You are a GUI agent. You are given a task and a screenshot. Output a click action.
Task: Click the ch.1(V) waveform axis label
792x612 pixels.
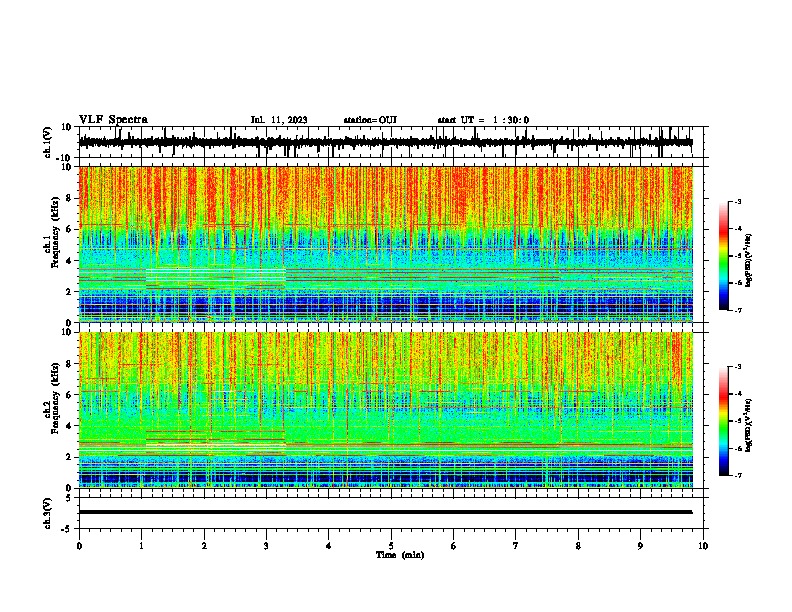pyautogui.click(x=48, y=142)
